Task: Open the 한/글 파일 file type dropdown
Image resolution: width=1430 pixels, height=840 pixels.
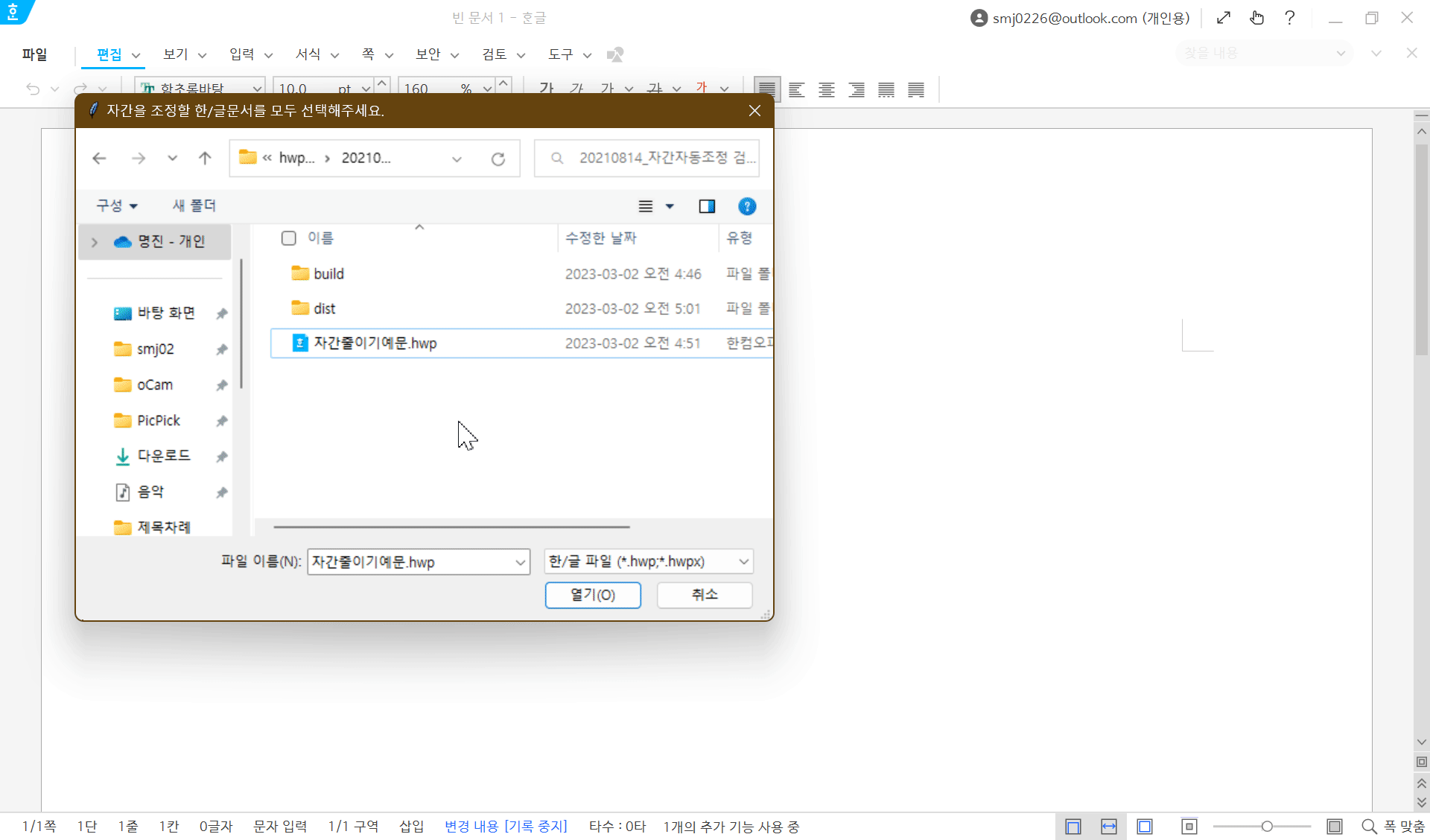Action: pyautogui.click(x=648, y=561)
